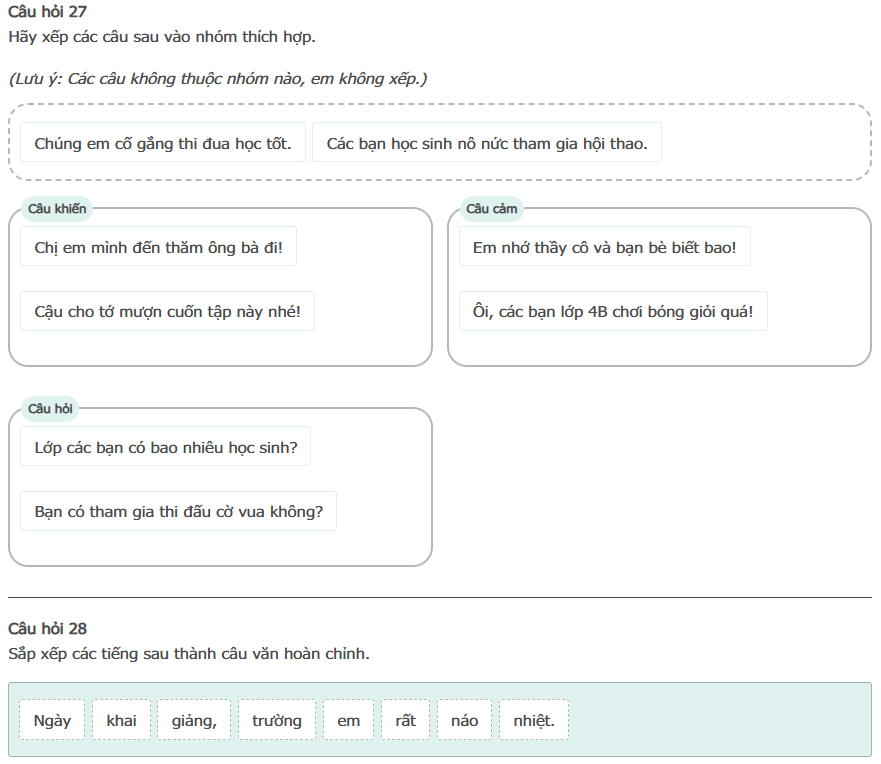Click the "Câu hỏi 28" heading

pyautogui.click(x=47, y=628)
